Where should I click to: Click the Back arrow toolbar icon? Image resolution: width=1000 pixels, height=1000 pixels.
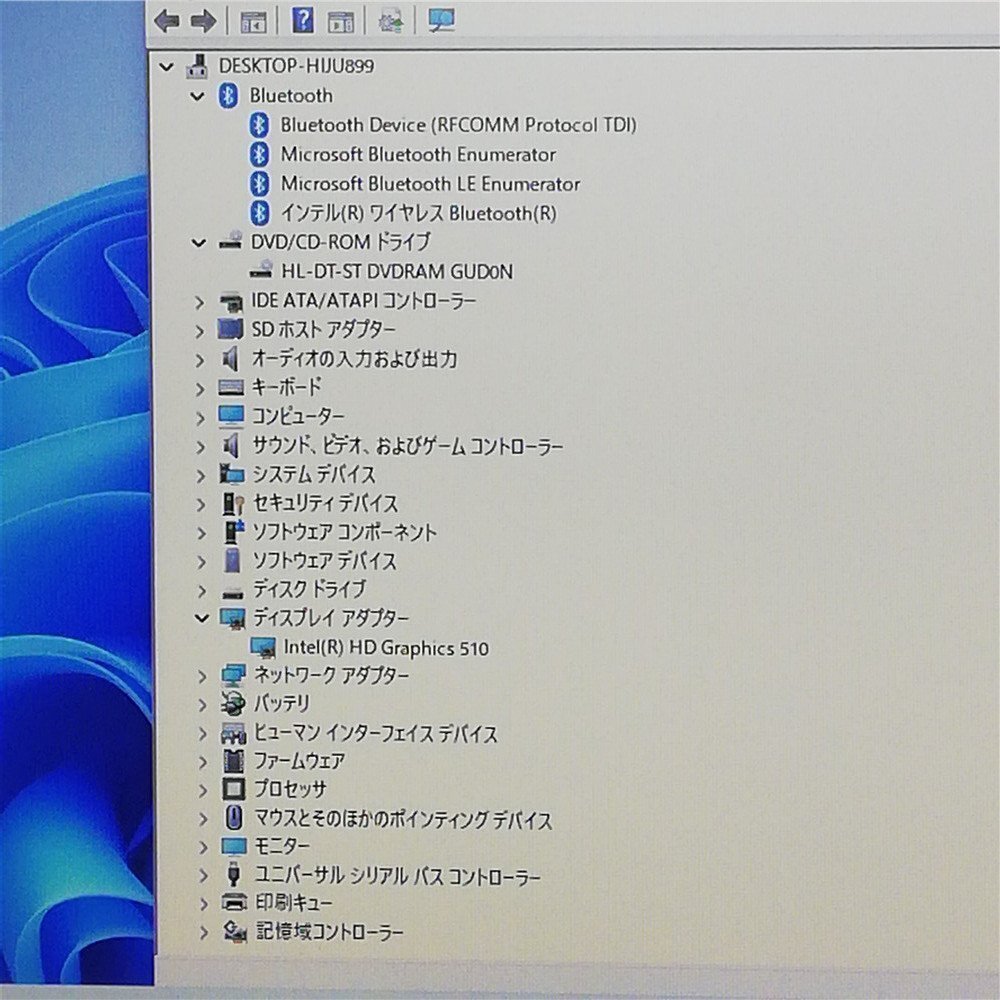pos(166,22)
